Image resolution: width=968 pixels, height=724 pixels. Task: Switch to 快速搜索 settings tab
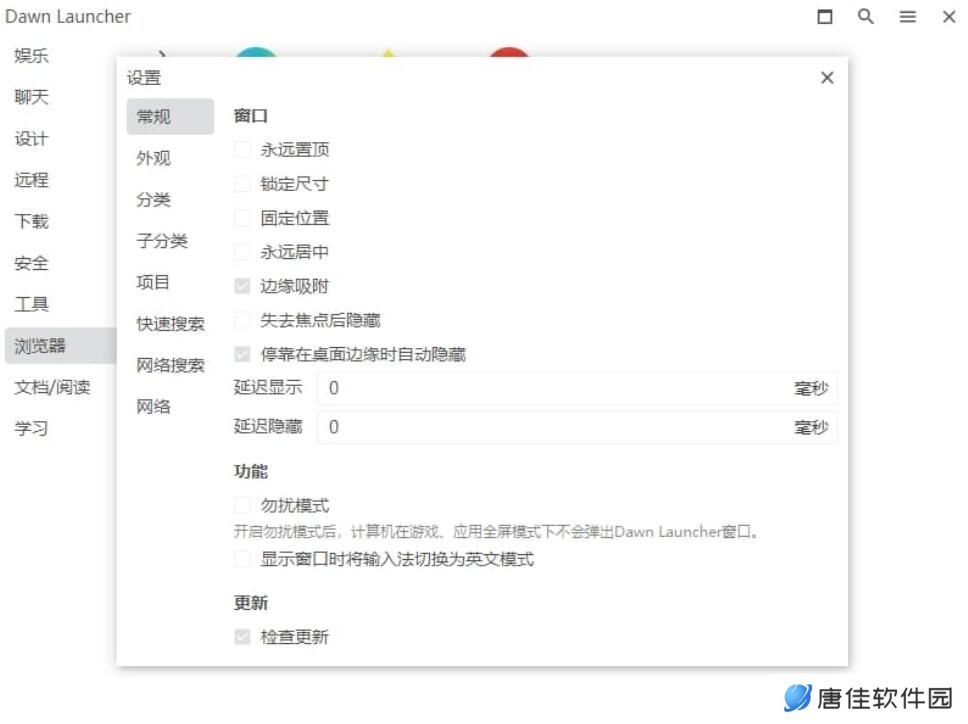pyautogui.click(x=170, y=323)
